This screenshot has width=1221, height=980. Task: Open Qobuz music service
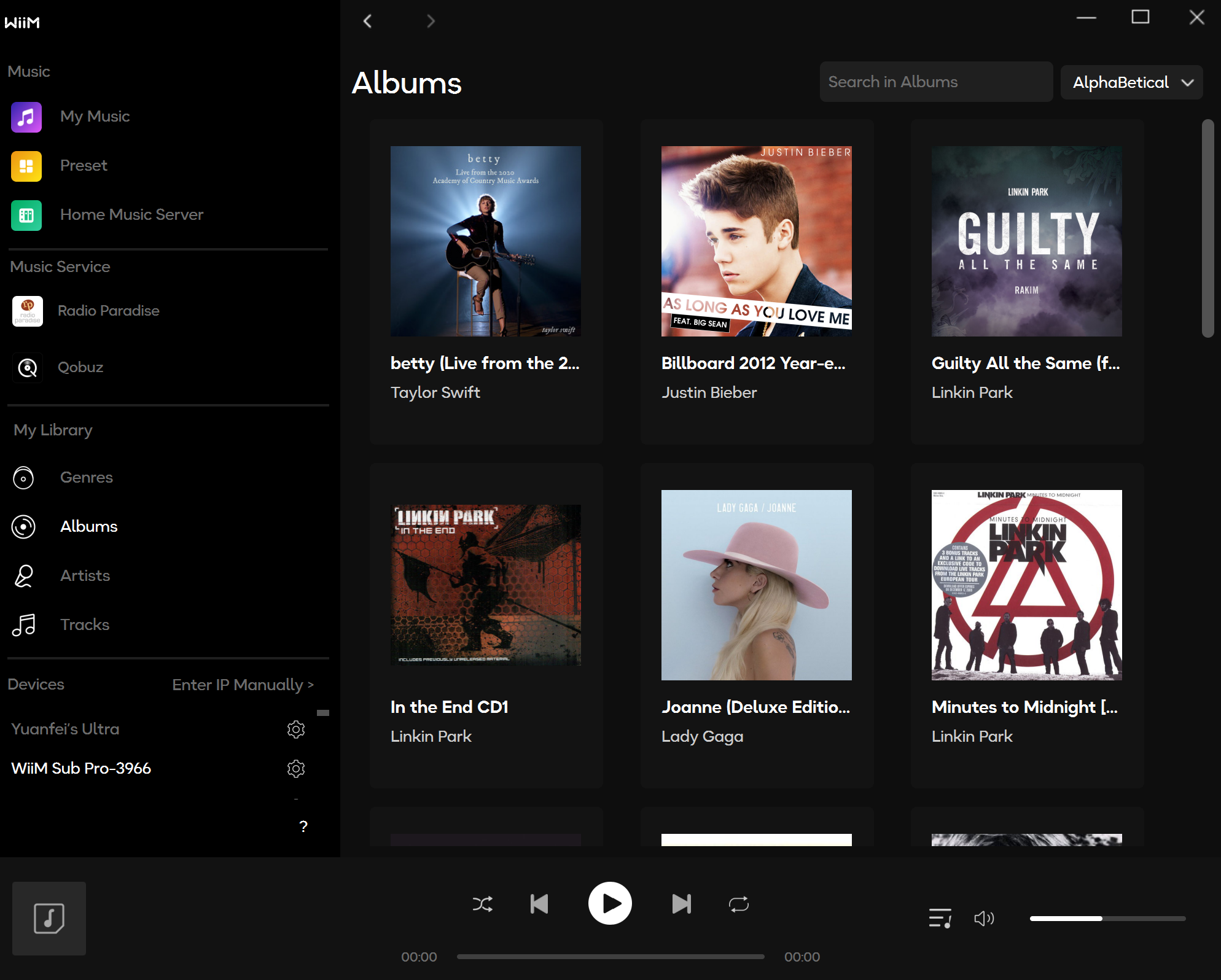[80, 367]
